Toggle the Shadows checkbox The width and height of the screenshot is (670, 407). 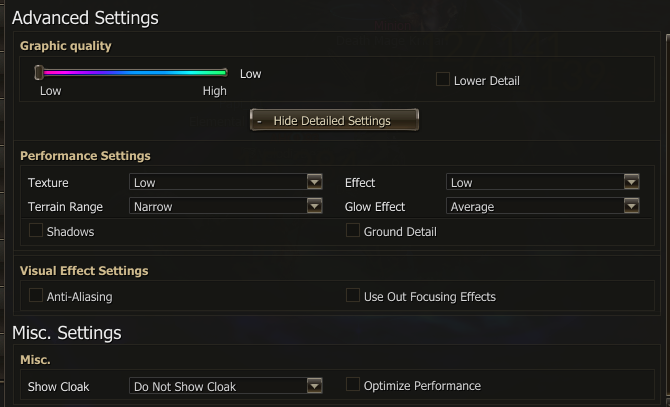36,231
